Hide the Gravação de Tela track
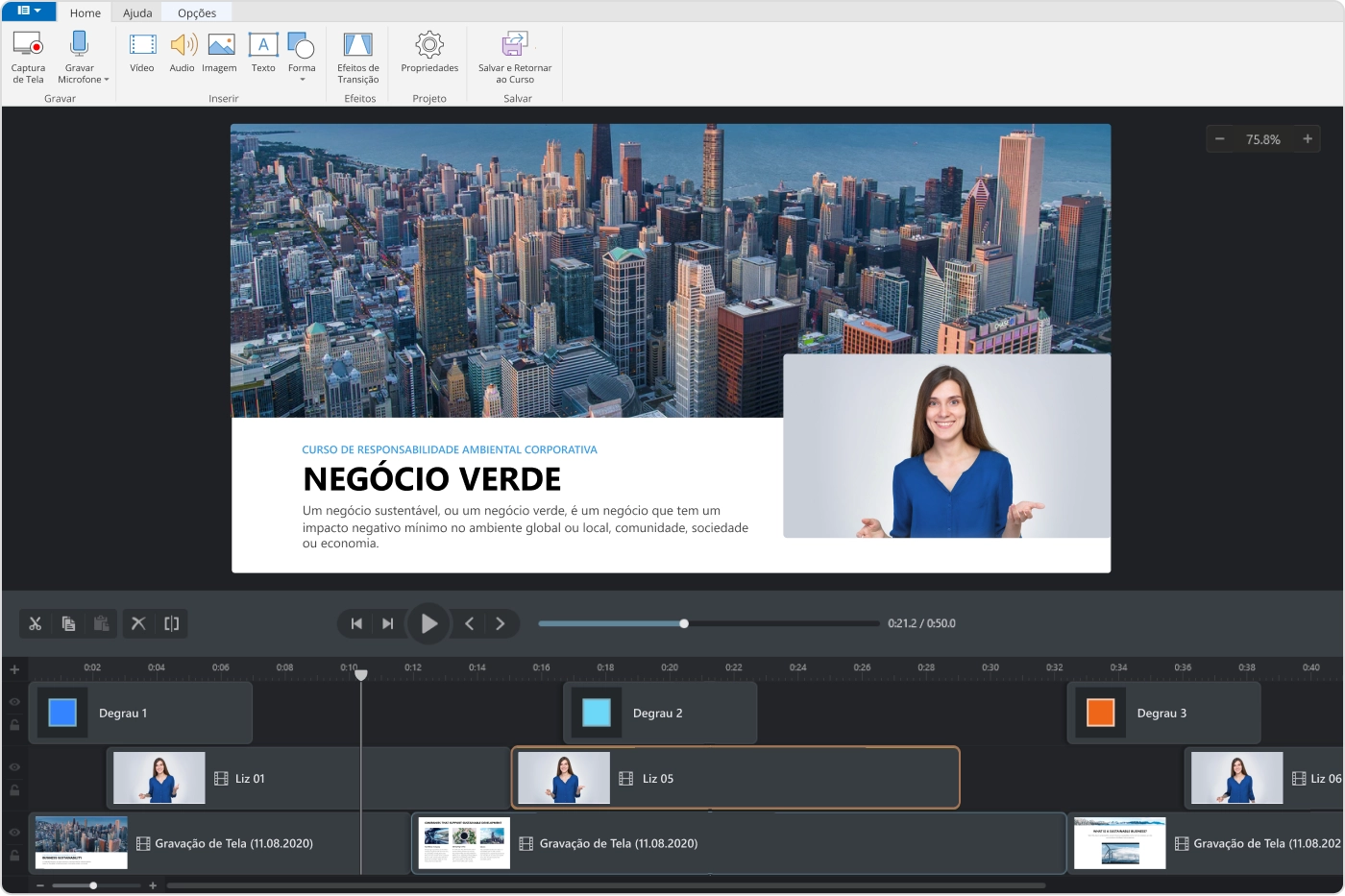The width and height of the screenshot is (1345, 896). tap(14, 833)
